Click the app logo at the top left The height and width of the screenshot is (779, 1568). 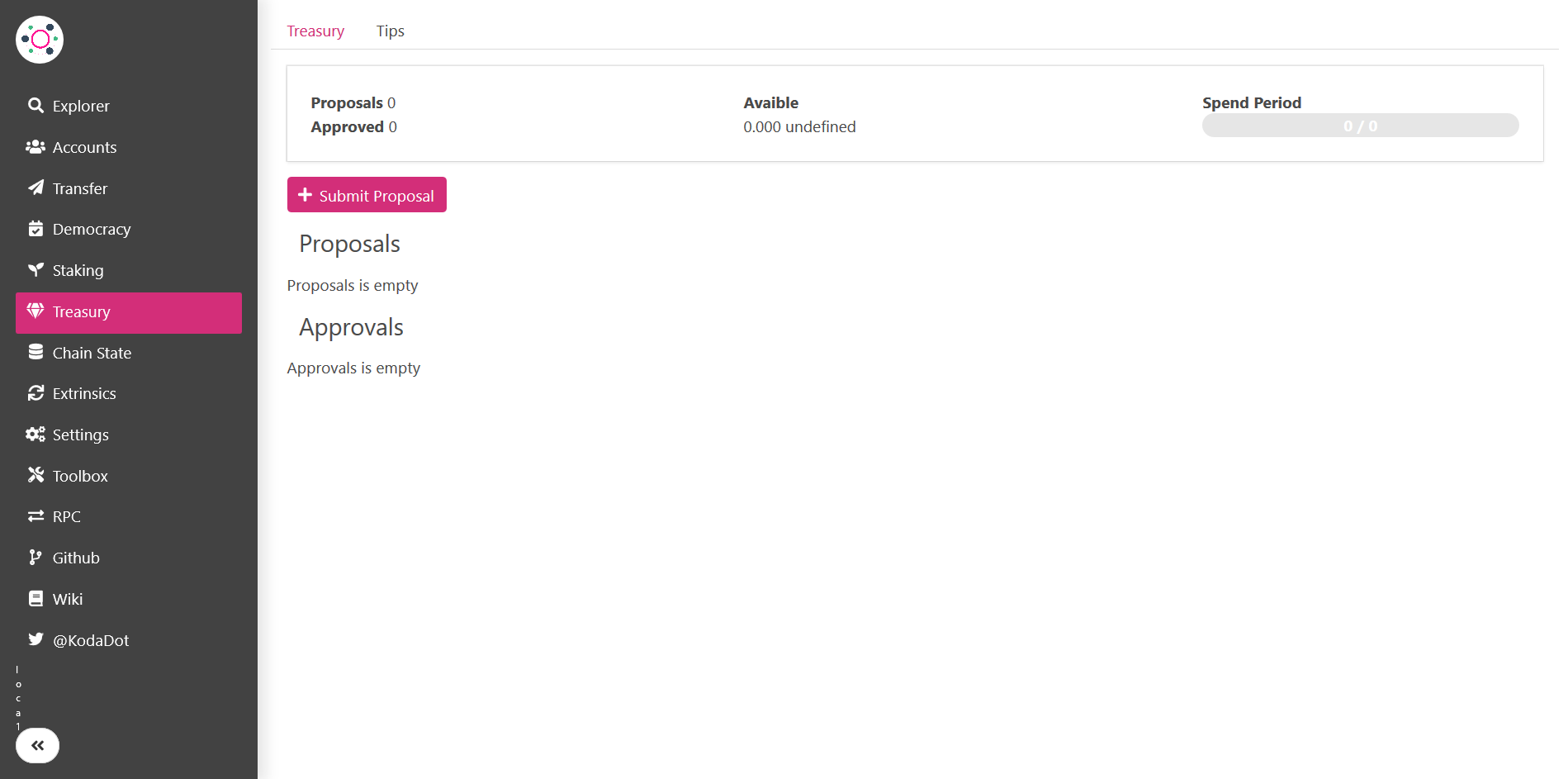pyautogui.click(x=39, y=39)
